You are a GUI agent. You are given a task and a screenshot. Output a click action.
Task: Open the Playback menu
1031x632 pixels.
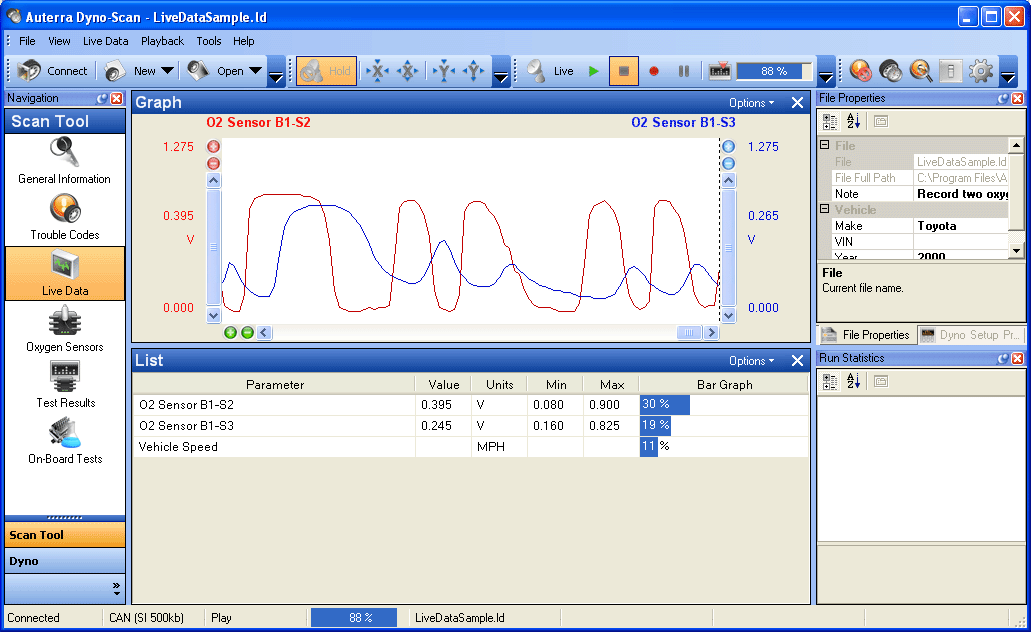(162, 41)
